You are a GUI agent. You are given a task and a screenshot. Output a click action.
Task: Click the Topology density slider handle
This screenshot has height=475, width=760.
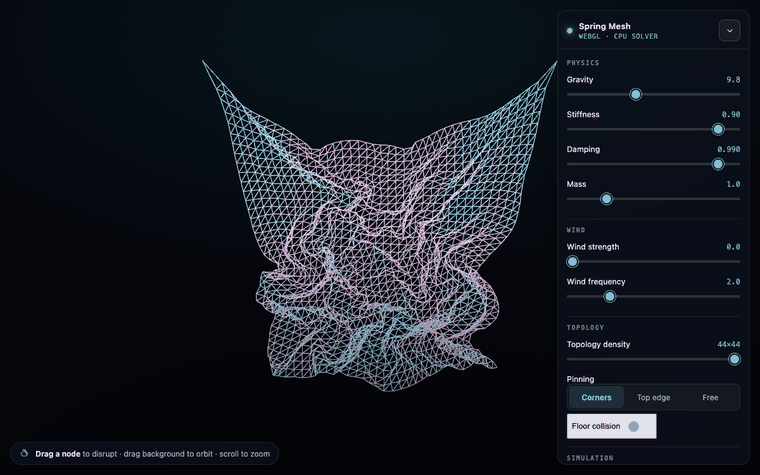(x=734, y=359)
